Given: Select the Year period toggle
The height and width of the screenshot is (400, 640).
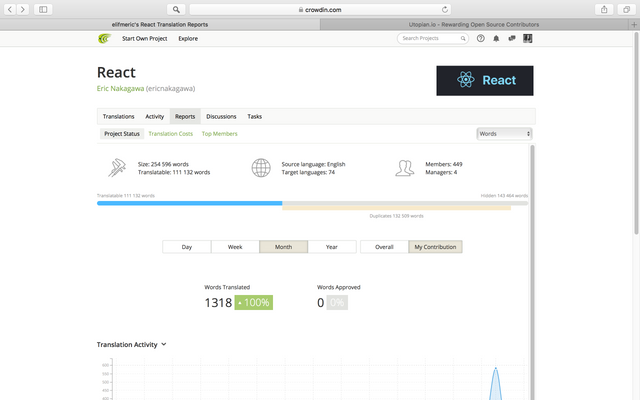Looking at the screenshot, I should (331, 247).
